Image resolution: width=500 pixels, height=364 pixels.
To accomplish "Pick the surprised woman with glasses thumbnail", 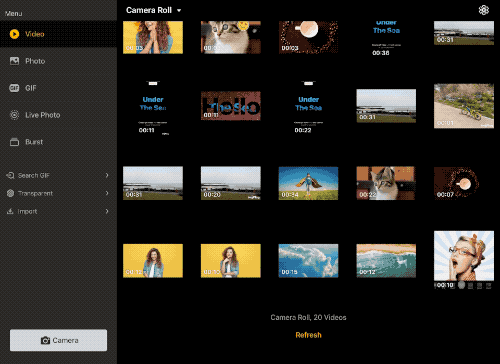I will (464, 256).
